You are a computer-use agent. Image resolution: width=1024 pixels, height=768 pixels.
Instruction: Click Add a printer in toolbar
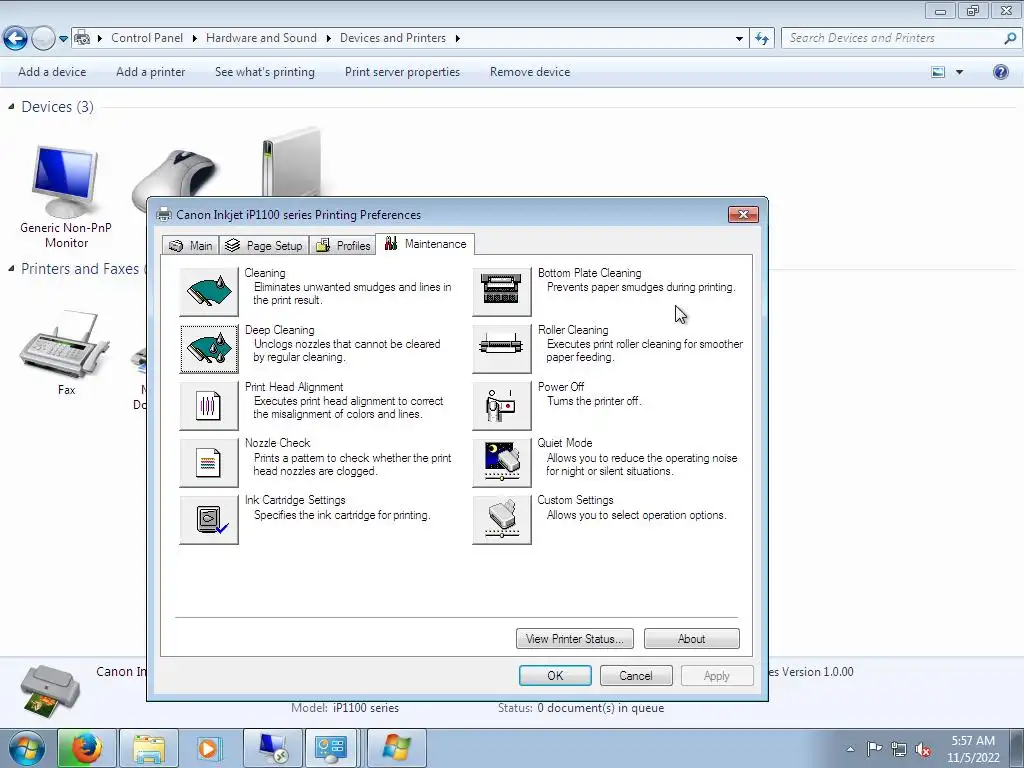click(x=150, y=72)
